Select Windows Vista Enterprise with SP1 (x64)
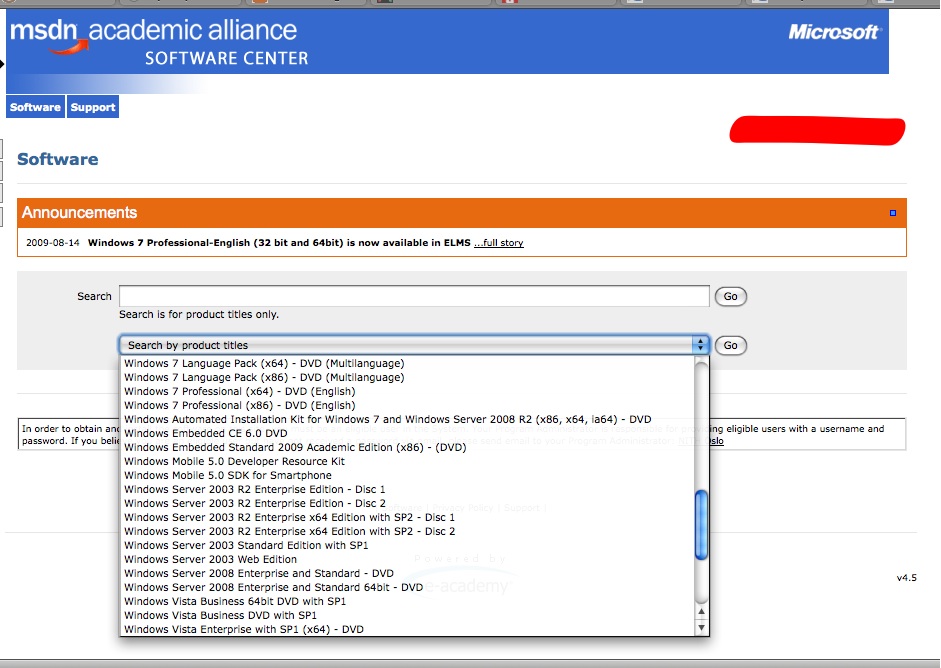The width and height of the screenshot is (941, 668). (x=407, y=630)
